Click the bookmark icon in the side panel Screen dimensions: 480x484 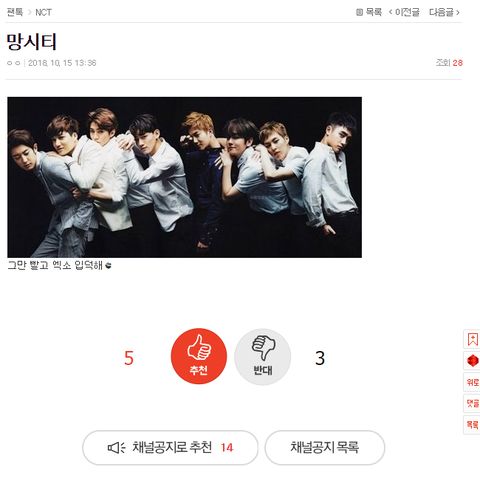tap(472, 340)
